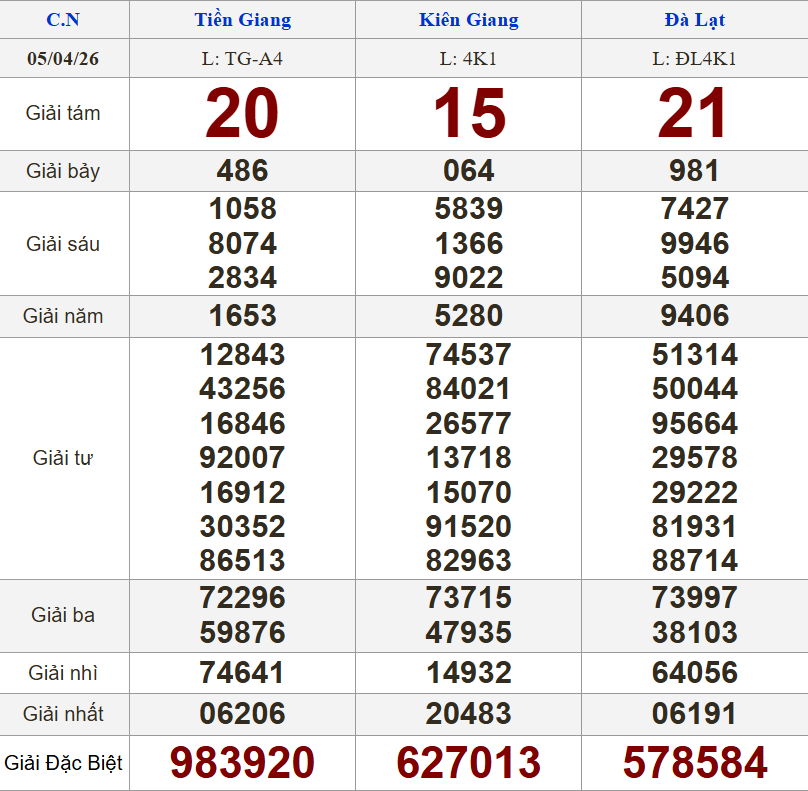Select the Giải tư row label
The width and height of the screenshot is (808, 791).
[x=63, y=458]
